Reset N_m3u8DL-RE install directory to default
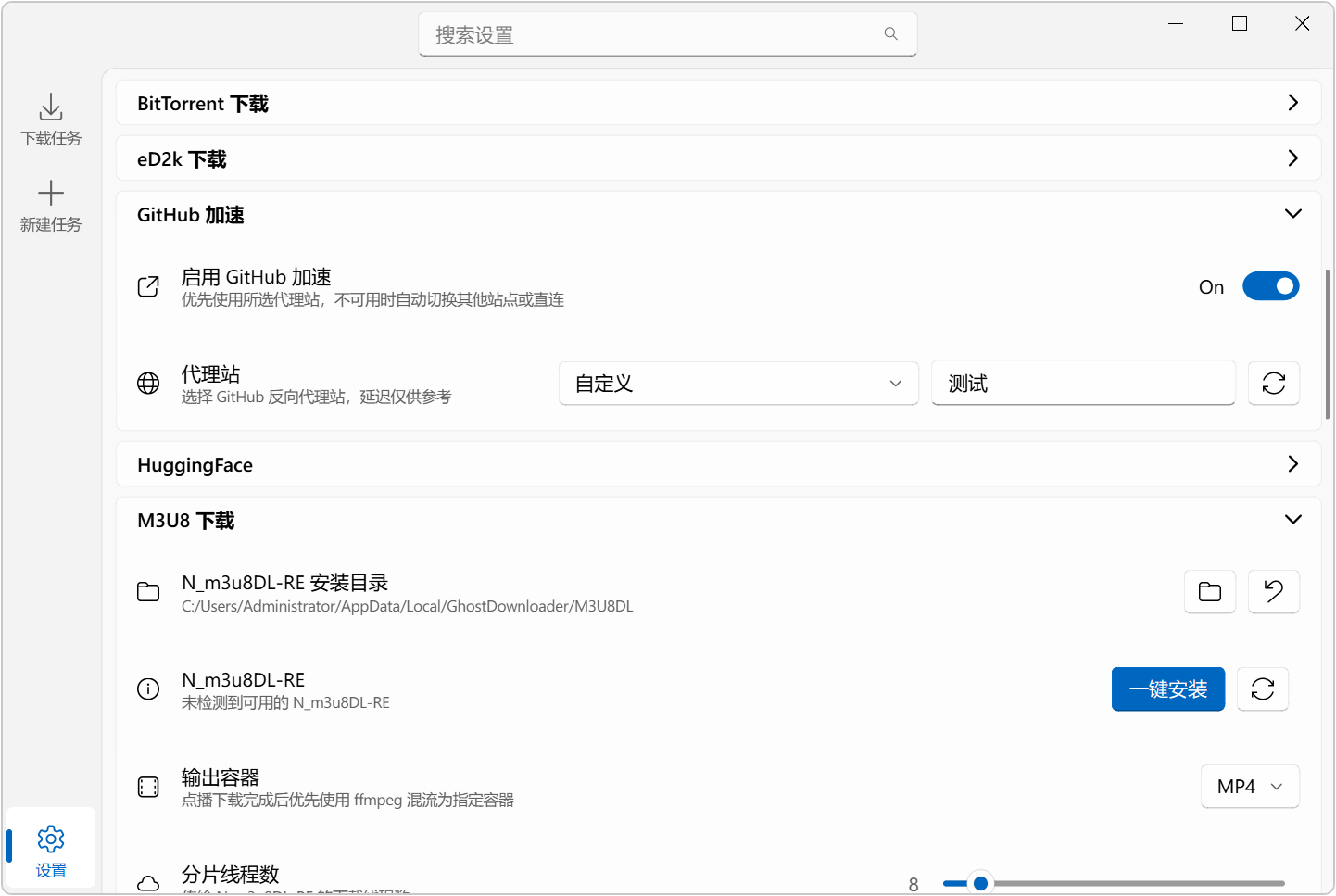1336x896 pixels. 1273,591
